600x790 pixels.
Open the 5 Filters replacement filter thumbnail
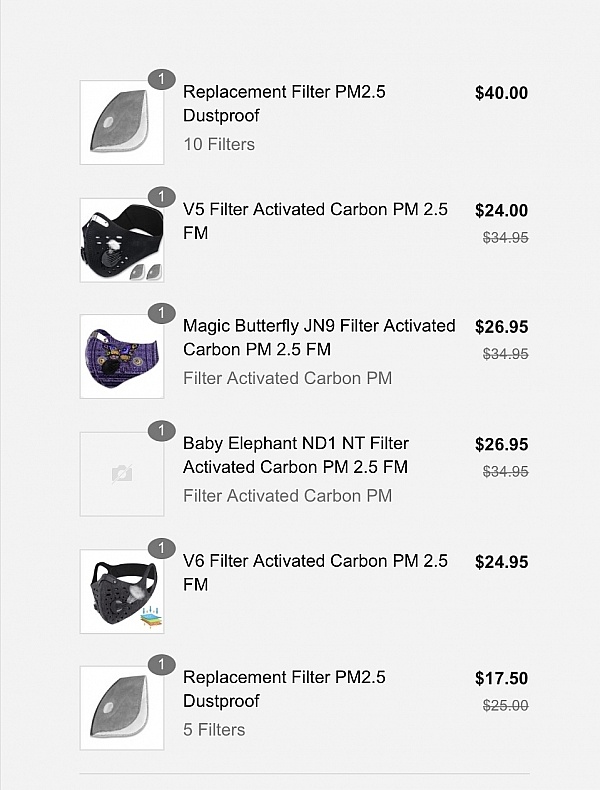click(122, 708)
